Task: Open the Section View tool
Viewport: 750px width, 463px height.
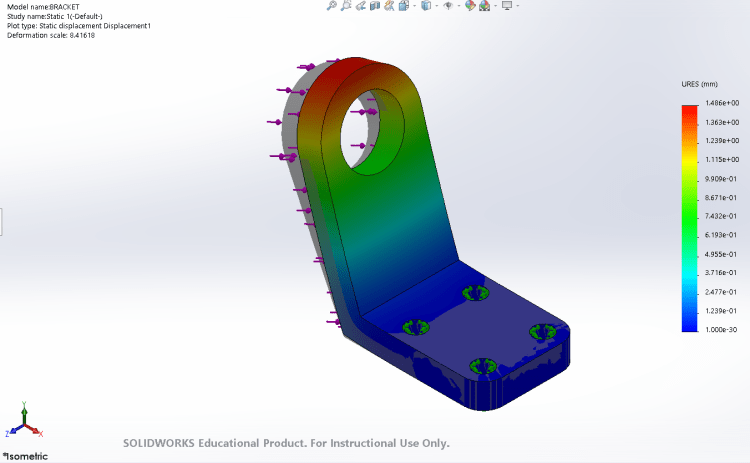Action: [x=375, y=6]
